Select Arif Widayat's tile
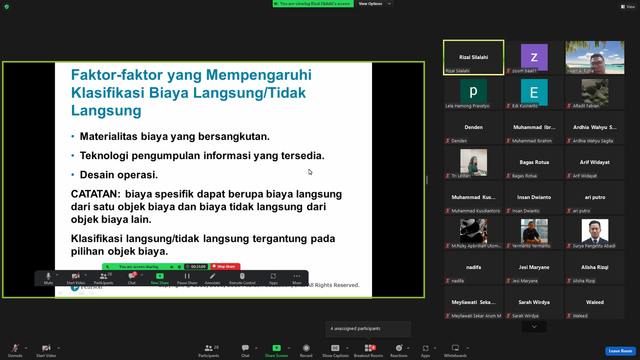The width and height of the screenshot is (640, 360). 595,162
